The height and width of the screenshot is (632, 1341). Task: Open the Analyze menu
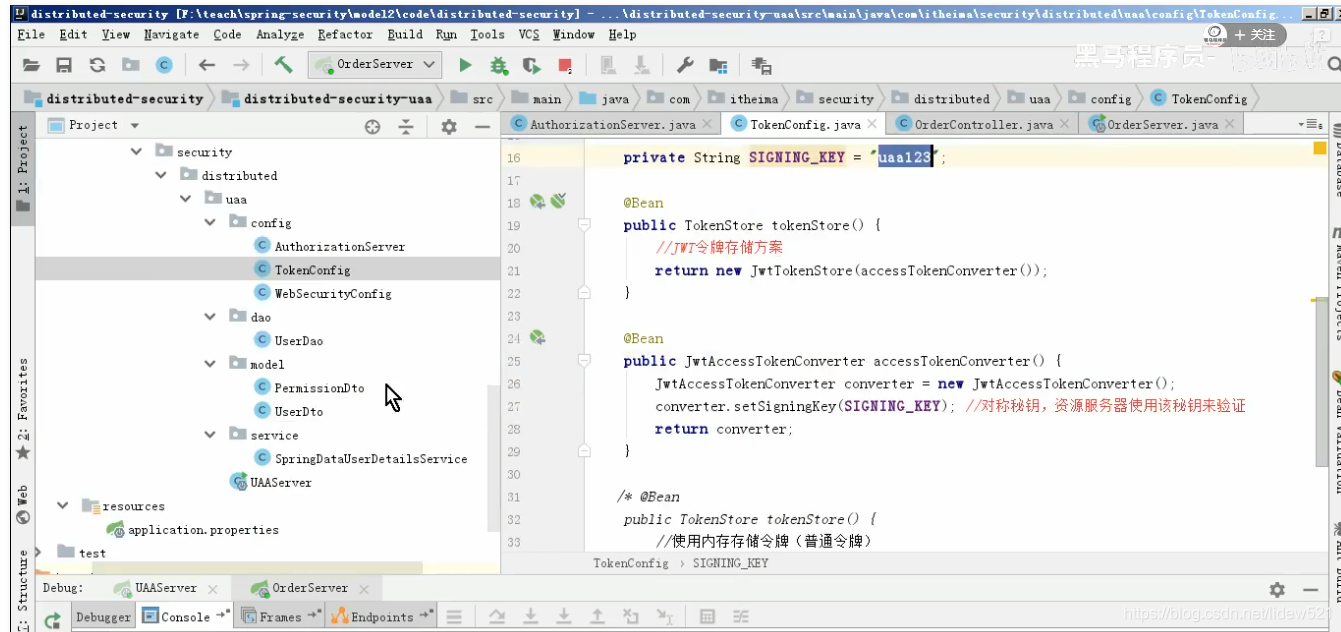[280, 34]
